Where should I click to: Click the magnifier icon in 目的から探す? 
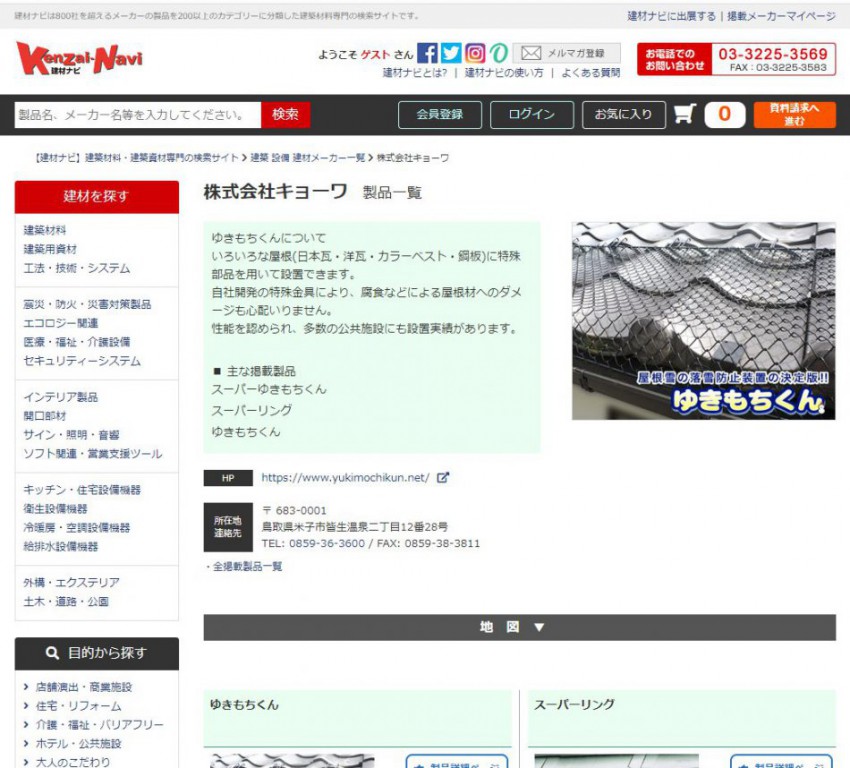[52, 653]
